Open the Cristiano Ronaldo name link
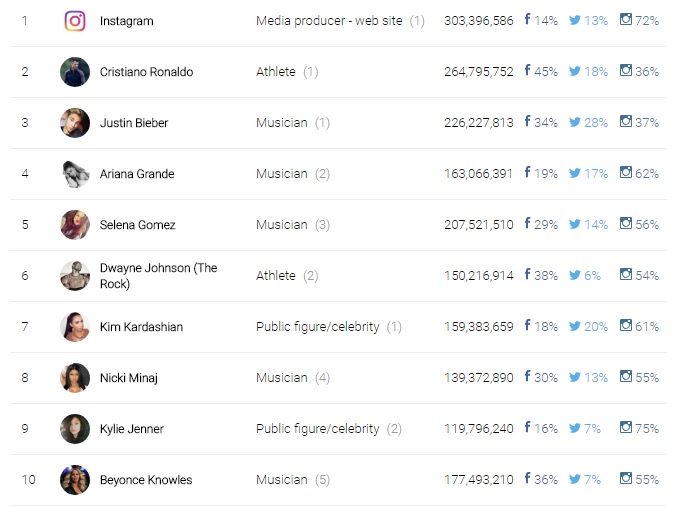Image resolution: width=683 pixels, height=507 pixels. pyautogui.click(x=146, y=72)
